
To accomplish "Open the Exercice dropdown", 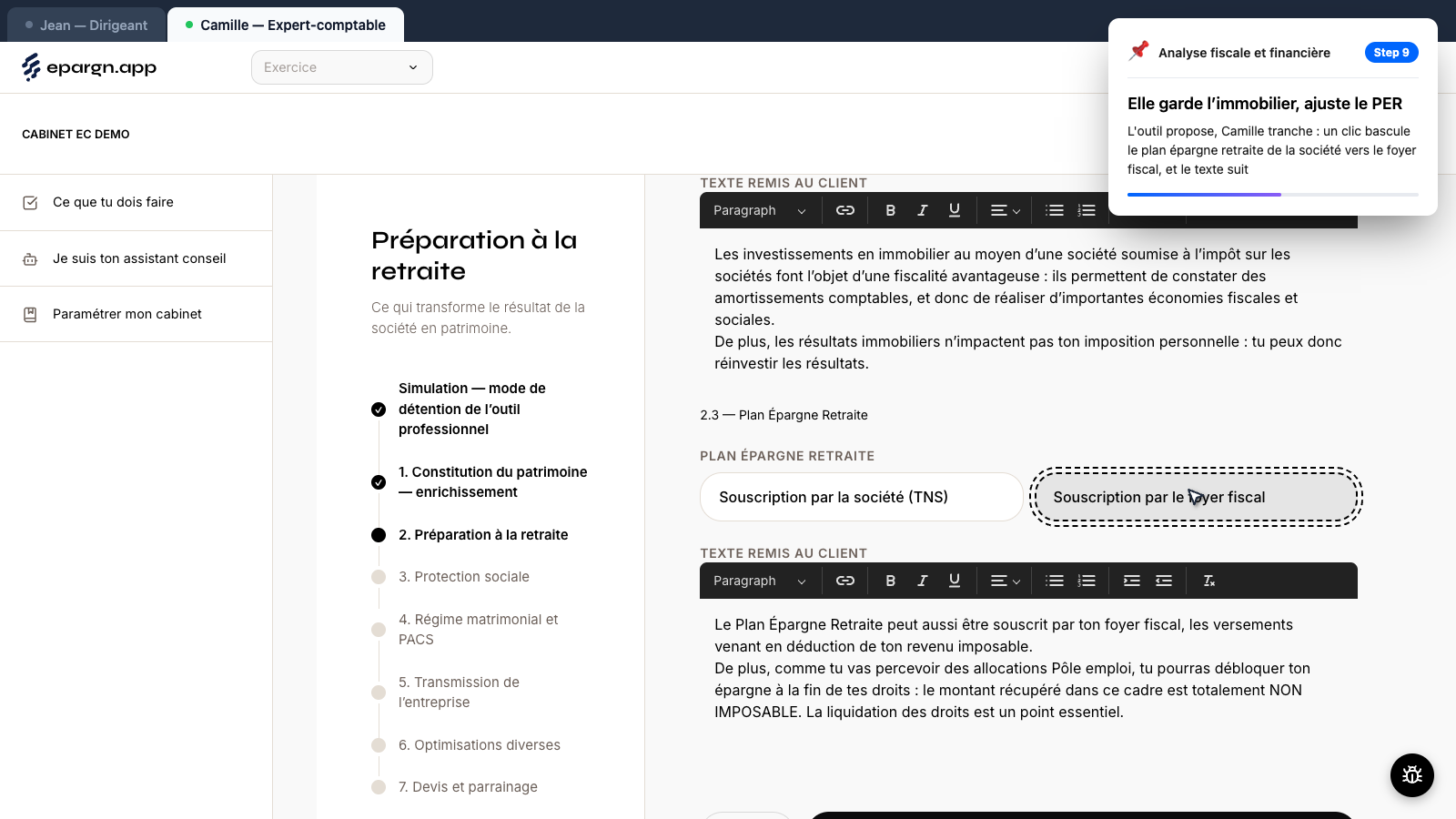I will (x=342, y=67).
